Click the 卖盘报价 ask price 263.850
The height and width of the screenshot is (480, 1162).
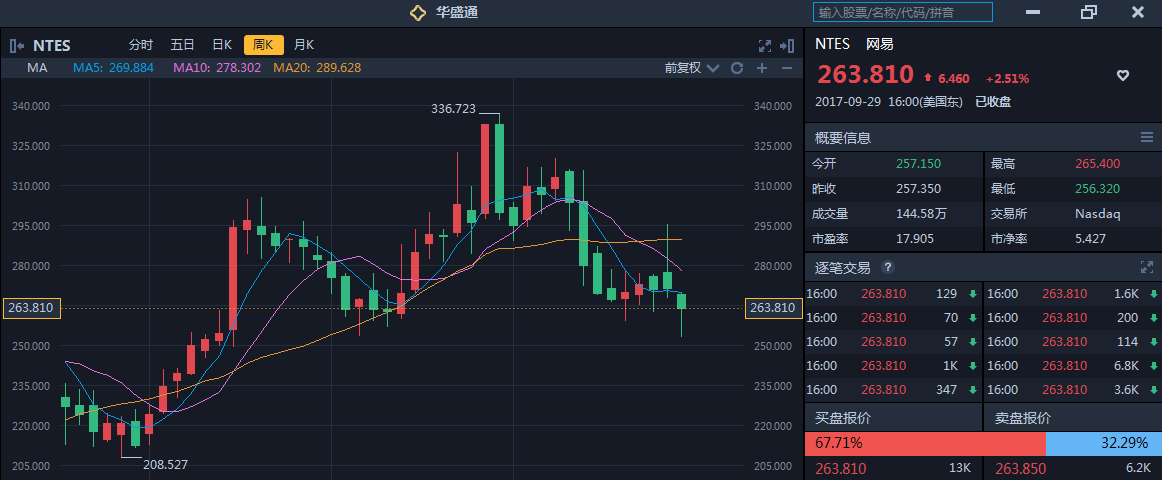(x=1021, y=468)
